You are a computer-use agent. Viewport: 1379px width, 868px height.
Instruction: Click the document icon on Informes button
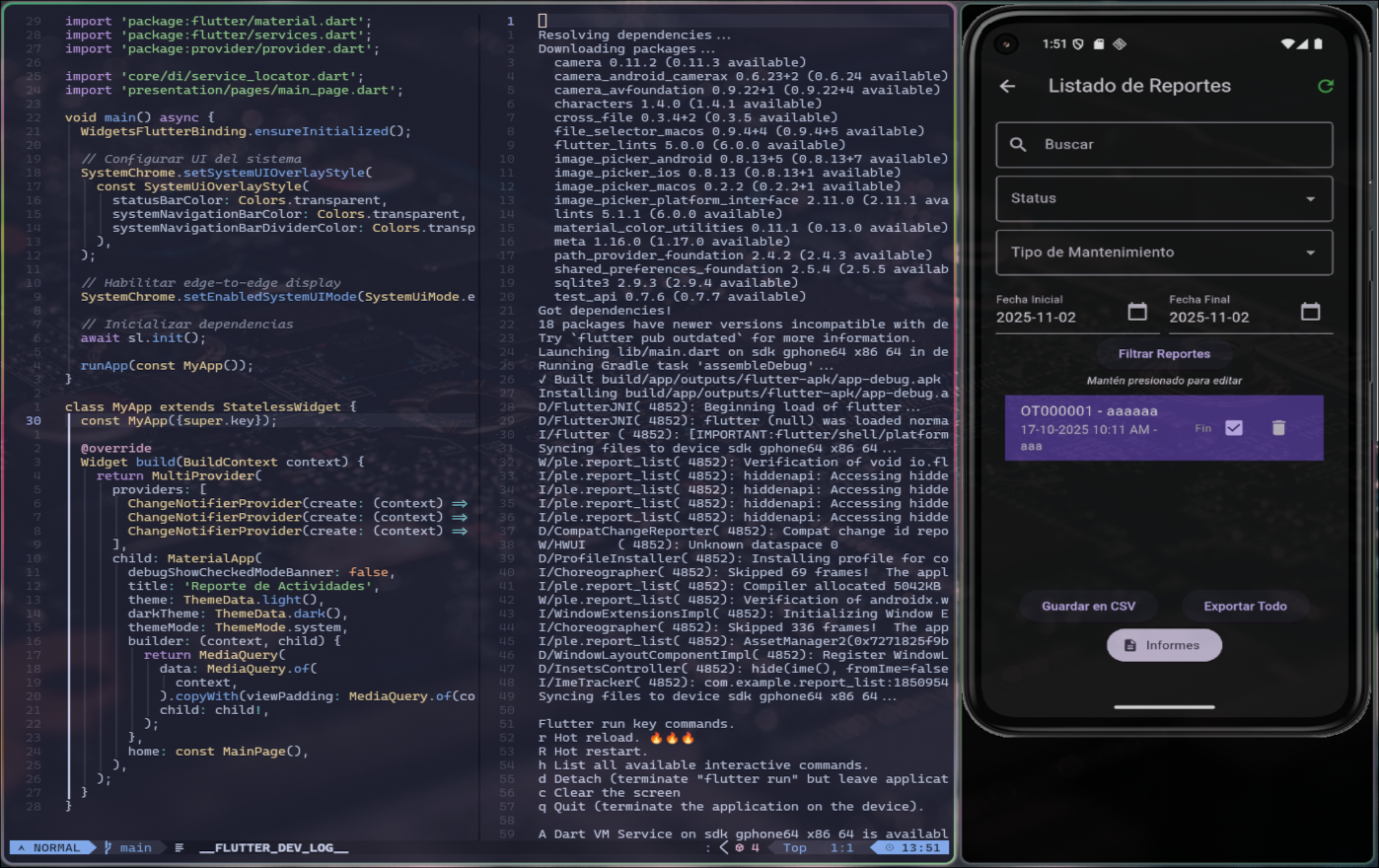click(1130, 645)
